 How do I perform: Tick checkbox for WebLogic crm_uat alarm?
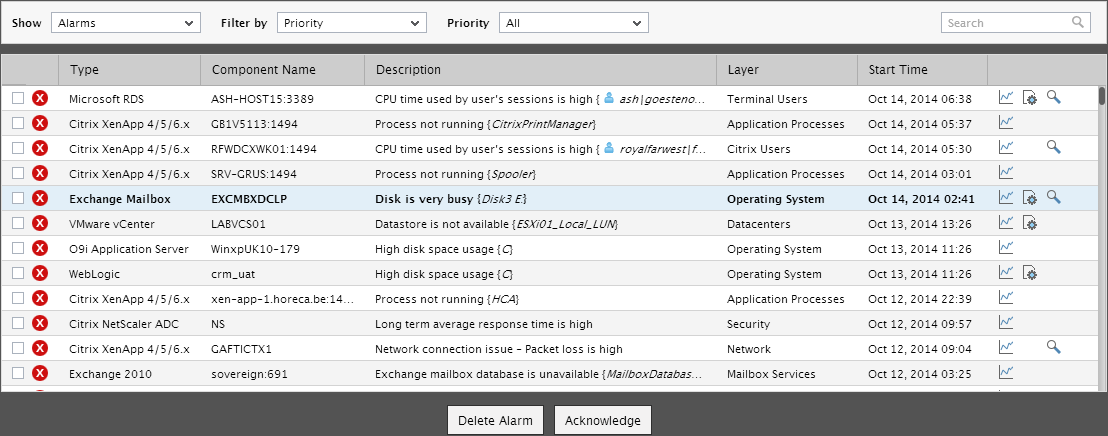click(18, 273)
